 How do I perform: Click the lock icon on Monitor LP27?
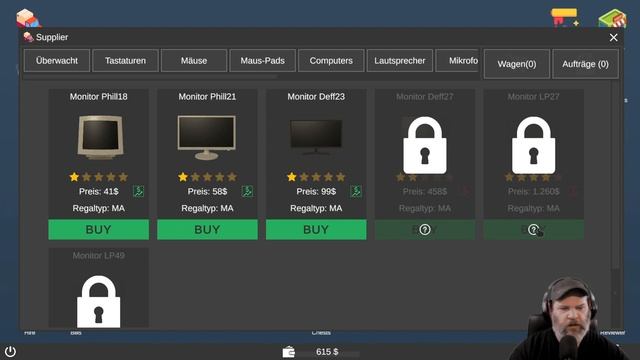click(x=533, y=145)
